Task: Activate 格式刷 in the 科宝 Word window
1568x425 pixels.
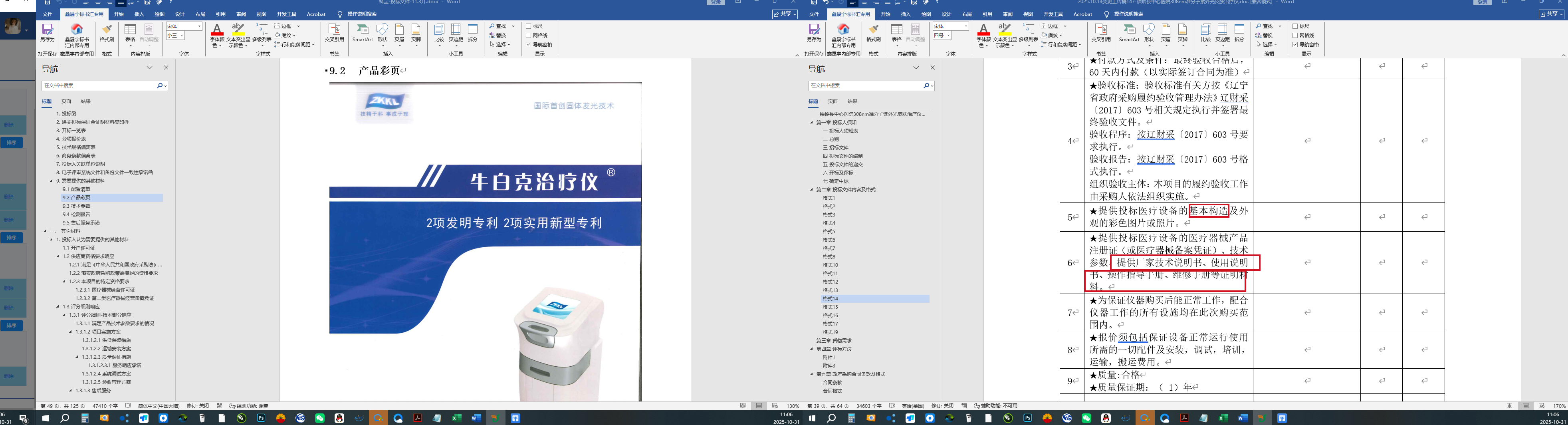Action: point(107,33)
